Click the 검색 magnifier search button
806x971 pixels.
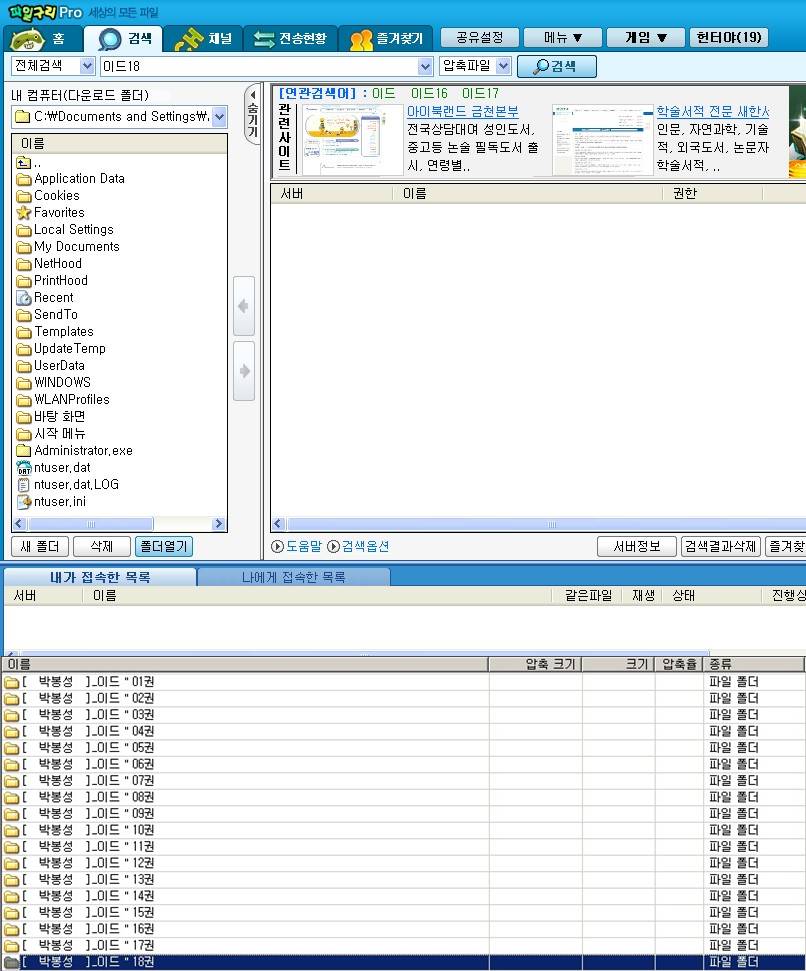click(556, 66)
